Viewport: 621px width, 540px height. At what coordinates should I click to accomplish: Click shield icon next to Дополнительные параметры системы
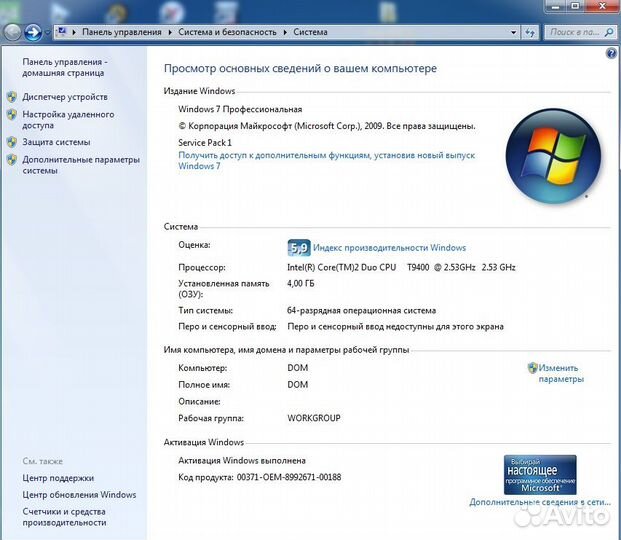click(x=12, y=160)
